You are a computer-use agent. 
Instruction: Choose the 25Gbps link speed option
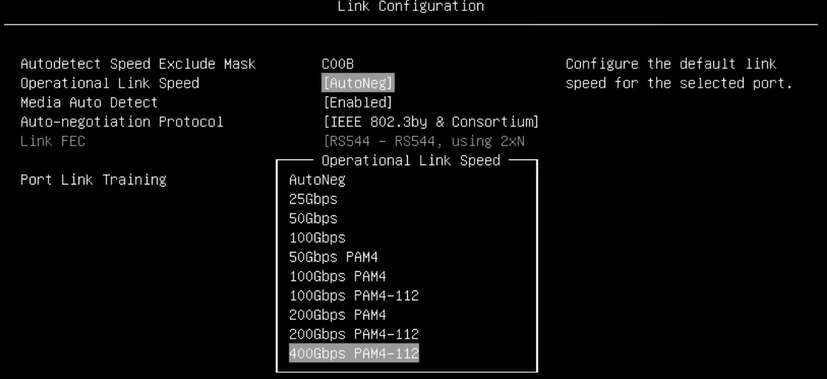(313, 199)
